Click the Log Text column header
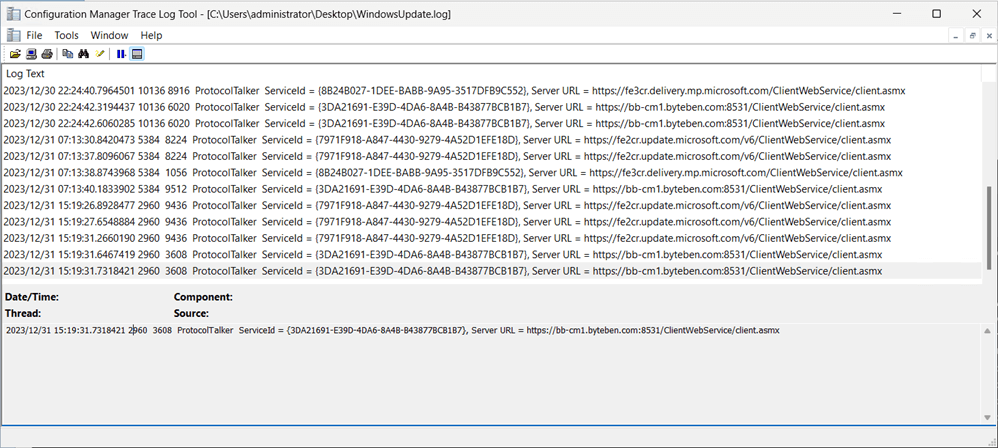The width and height of the screenshot is (999, 448). coord(491,74)
